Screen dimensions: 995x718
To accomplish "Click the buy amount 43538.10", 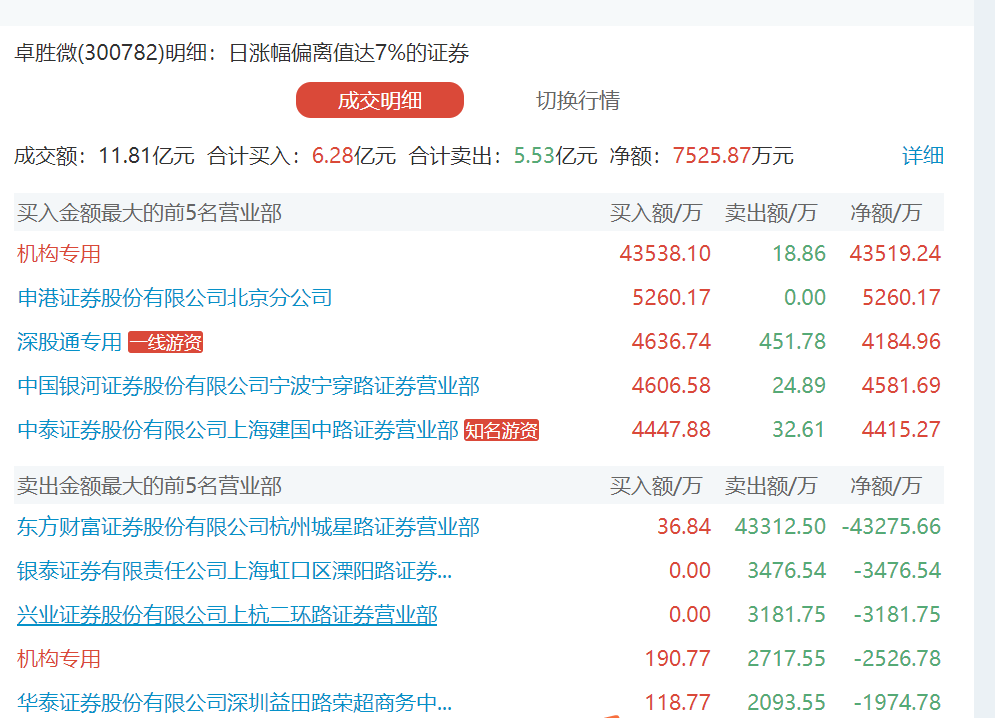I will 665,254.
